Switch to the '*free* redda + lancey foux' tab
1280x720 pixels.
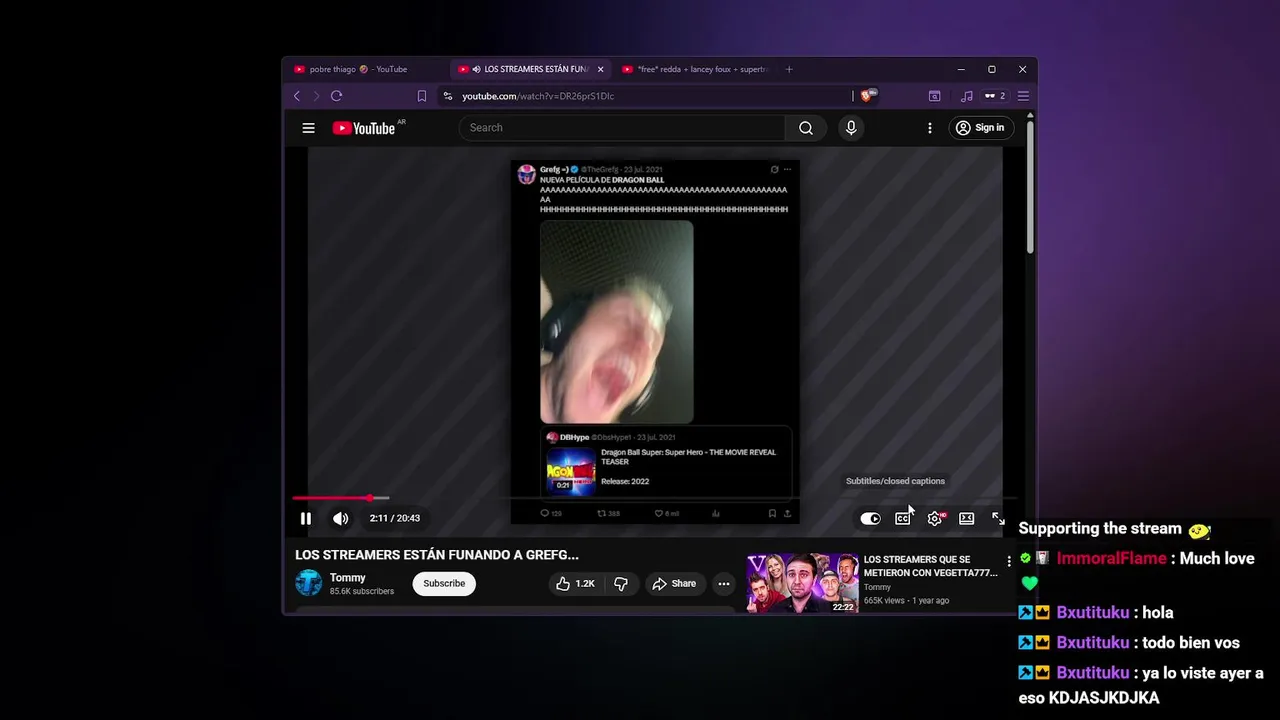tap(695, 69)
